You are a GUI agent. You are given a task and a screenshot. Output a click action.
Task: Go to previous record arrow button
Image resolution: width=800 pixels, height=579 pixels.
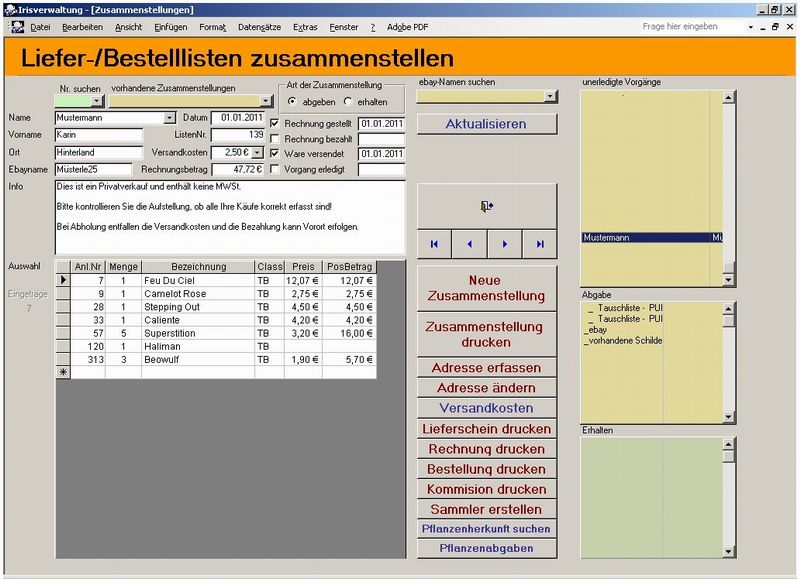pyautogui.click(x=469, y=244)
